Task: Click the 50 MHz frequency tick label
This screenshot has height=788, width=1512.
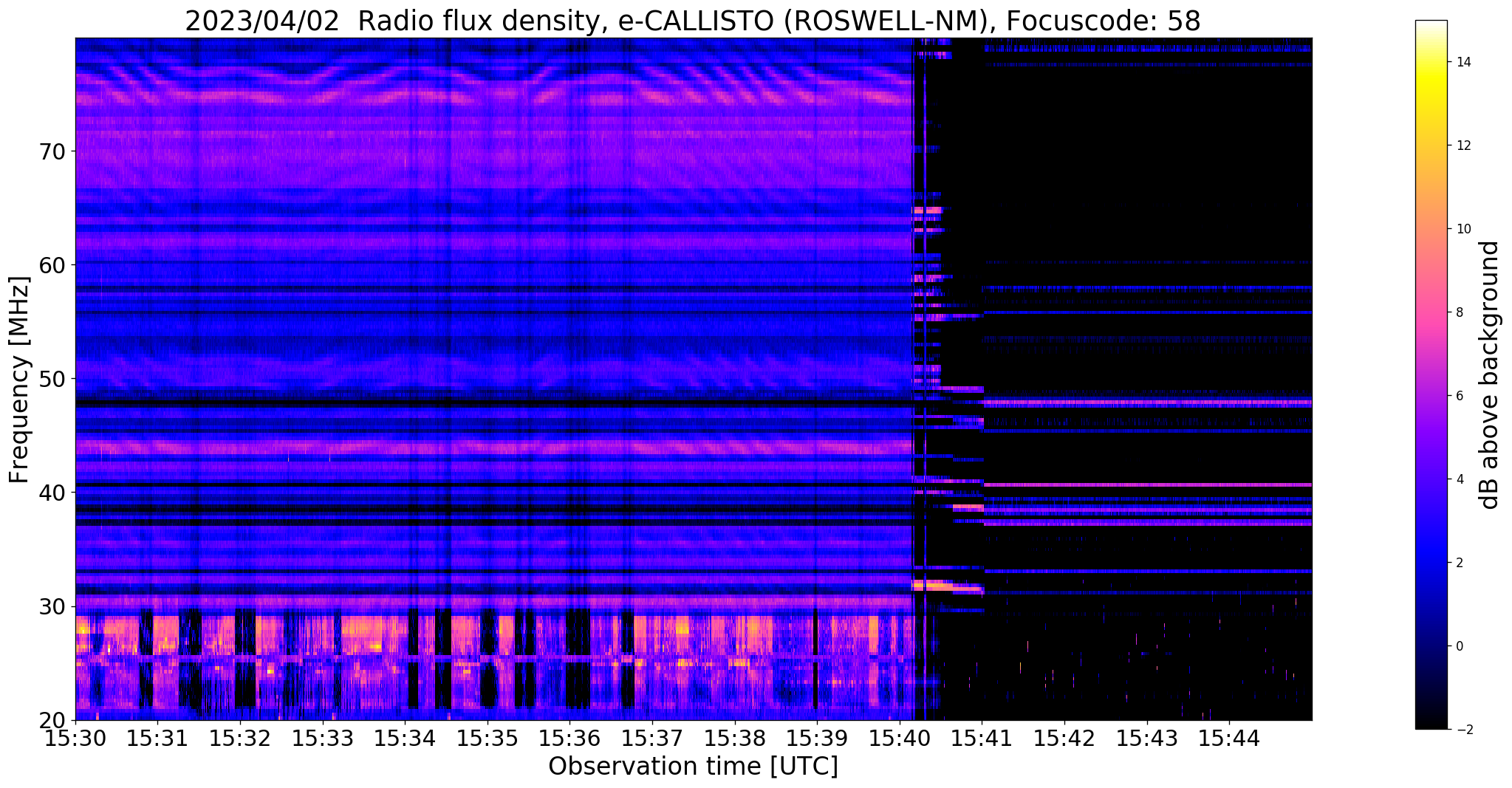Action: click(51, 379)
